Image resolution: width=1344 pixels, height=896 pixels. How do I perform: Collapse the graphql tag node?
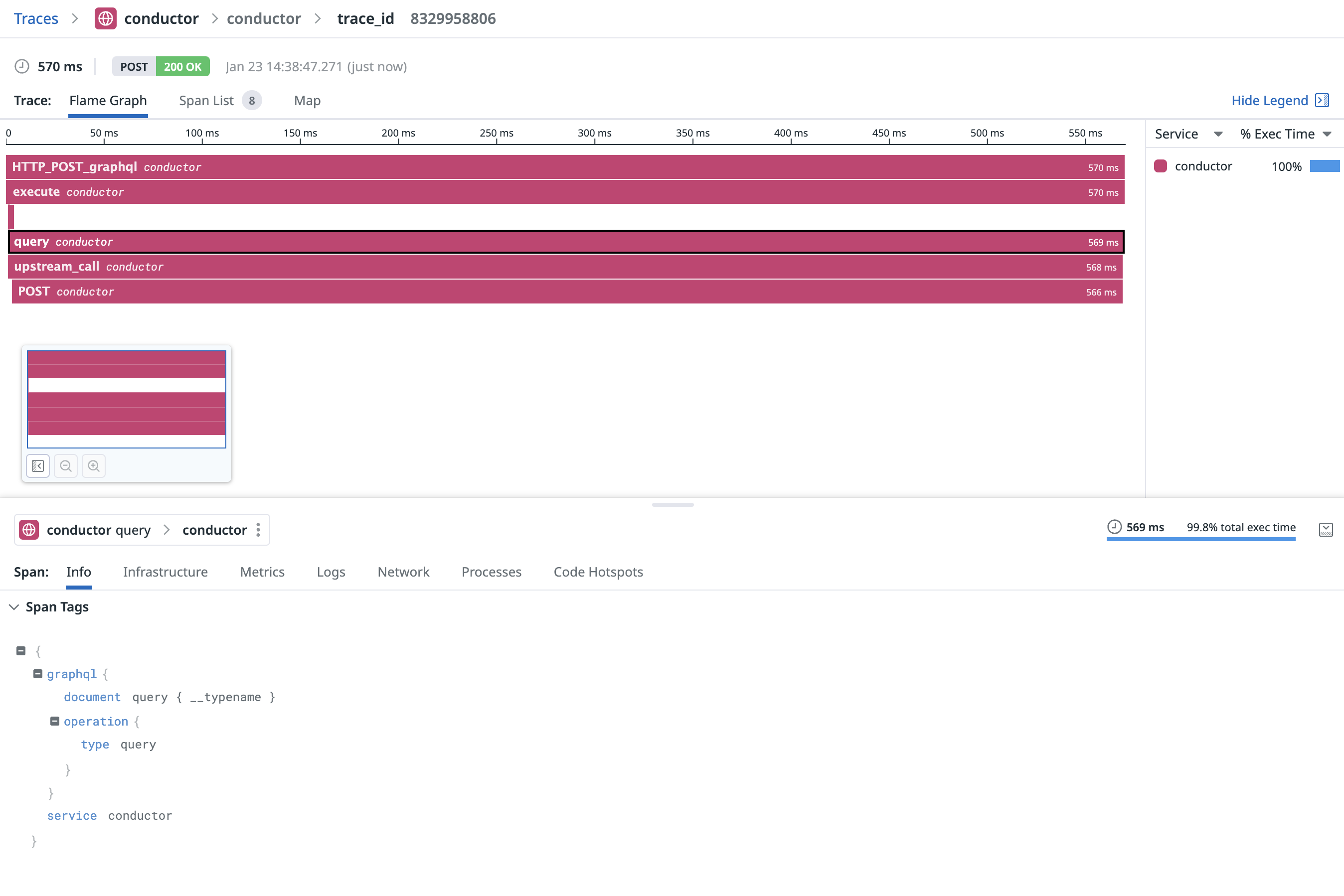[38, 674]
